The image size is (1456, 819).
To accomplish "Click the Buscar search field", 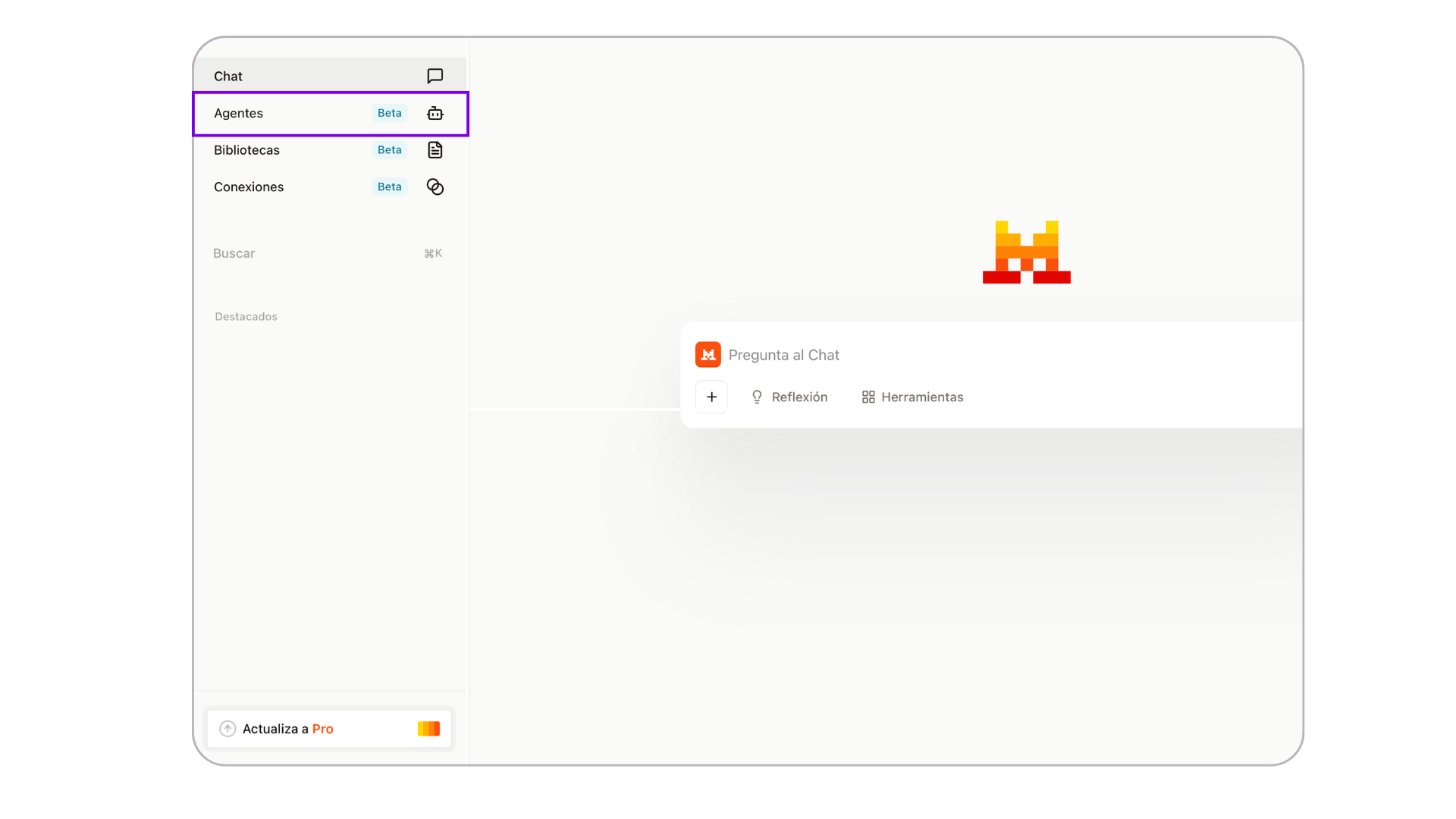I will [328, 253].
